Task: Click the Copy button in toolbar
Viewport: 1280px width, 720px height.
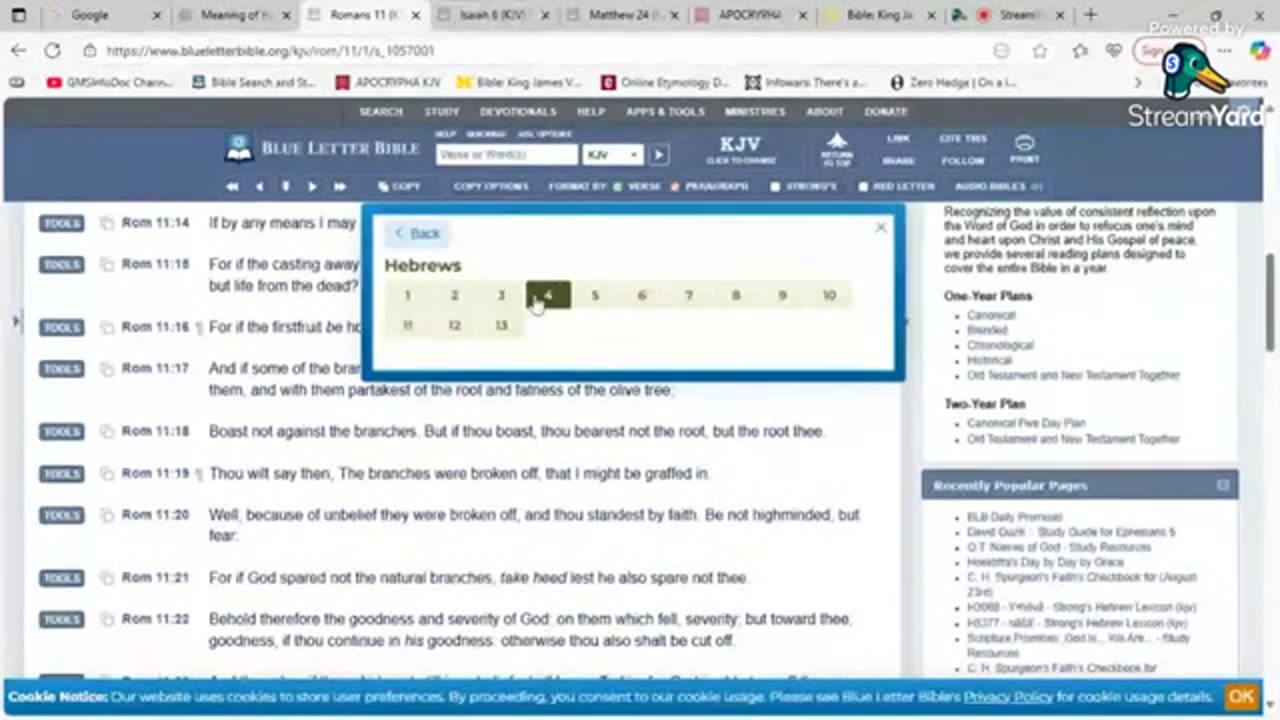Action: (399, 187)
